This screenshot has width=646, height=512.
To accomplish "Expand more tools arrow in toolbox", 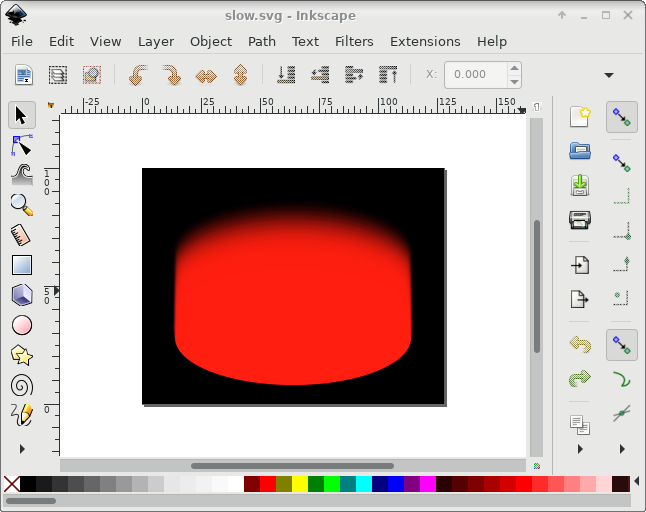I will 22,449.
